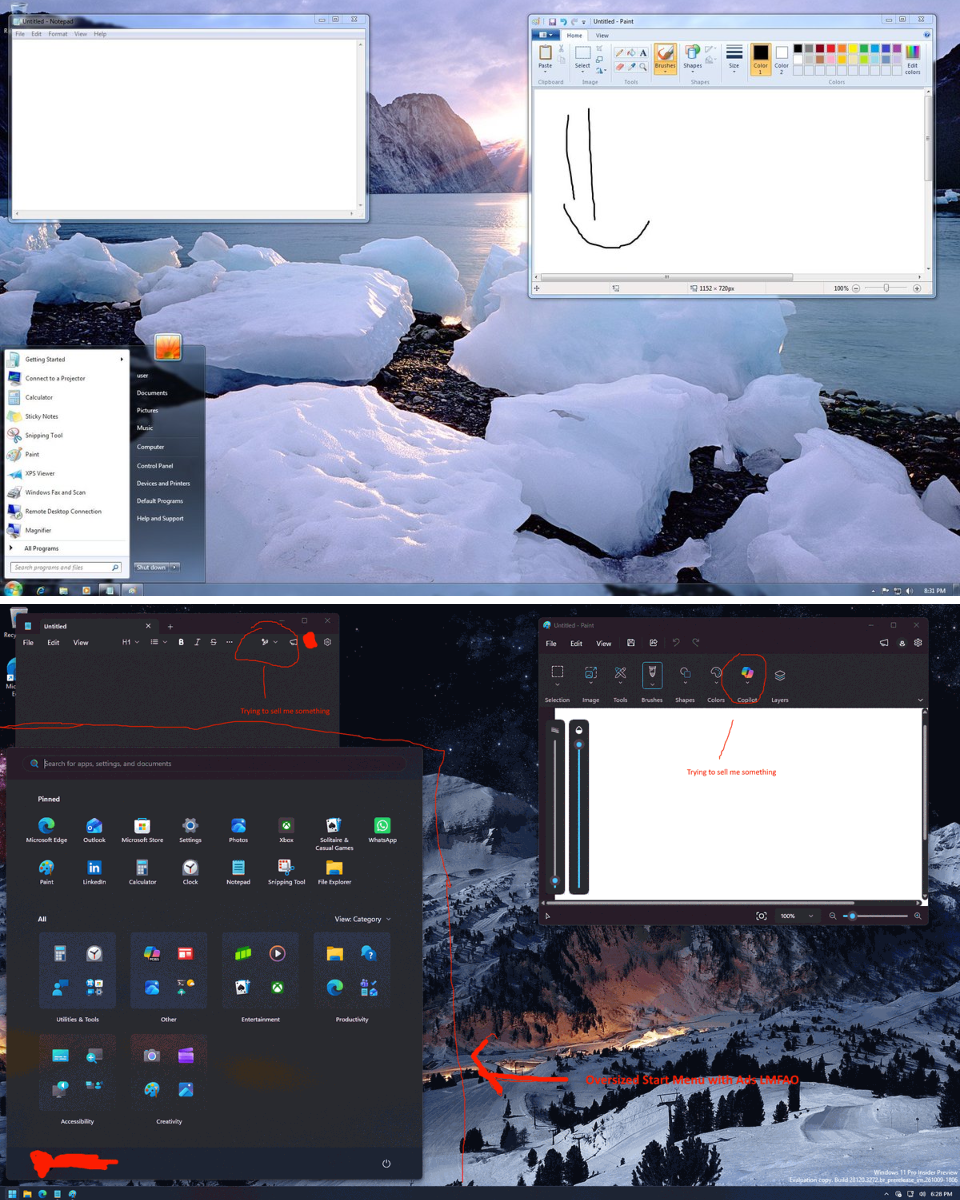Image resolution: width=960 pixels, height=1200 pixels.
Task: Open the Size dropdown in classic Paint
Action: pos(734,59)
